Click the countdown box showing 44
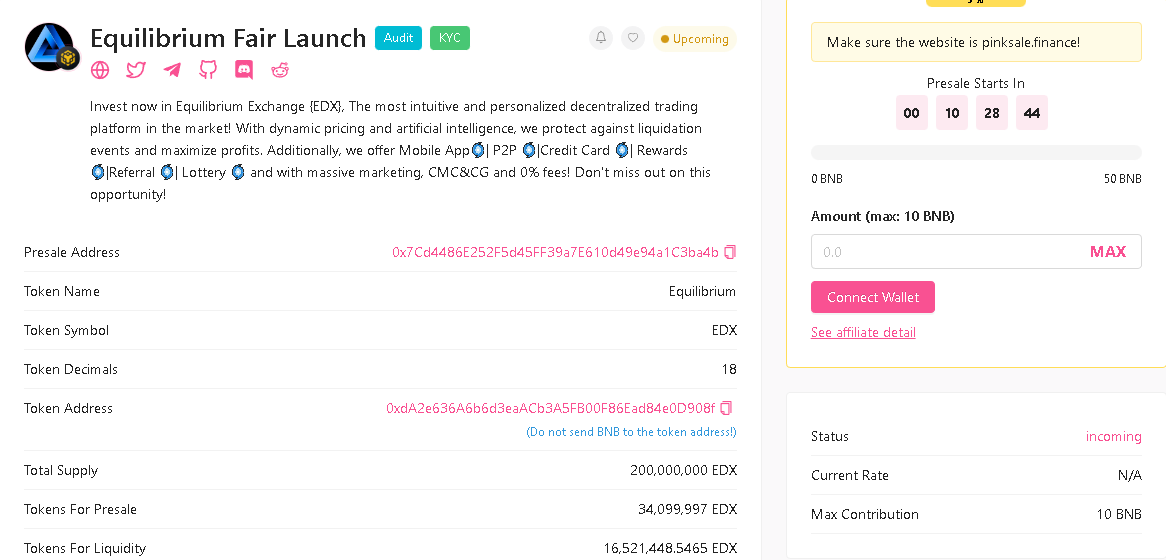Image resolution: width=1166 pixels, height=560 pixels. pyautogui.click(x=1031, y=113)
